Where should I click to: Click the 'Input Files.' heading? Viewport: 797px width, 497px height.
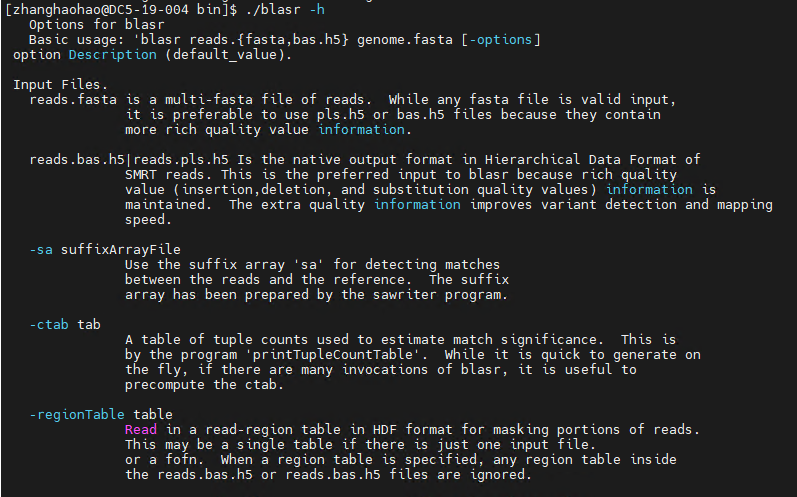pos(60,84)
